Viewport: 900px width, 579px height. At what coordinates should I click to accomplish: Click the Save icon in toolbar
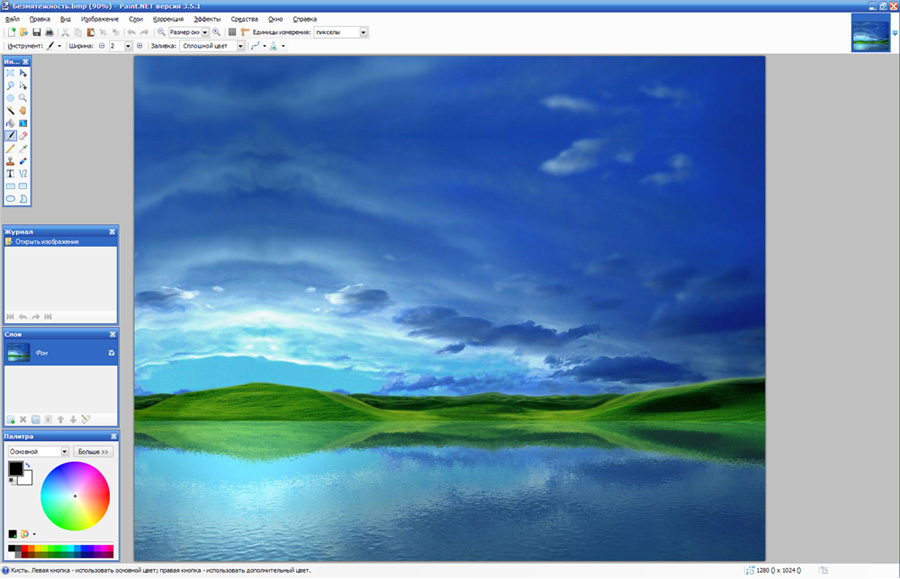37,32
